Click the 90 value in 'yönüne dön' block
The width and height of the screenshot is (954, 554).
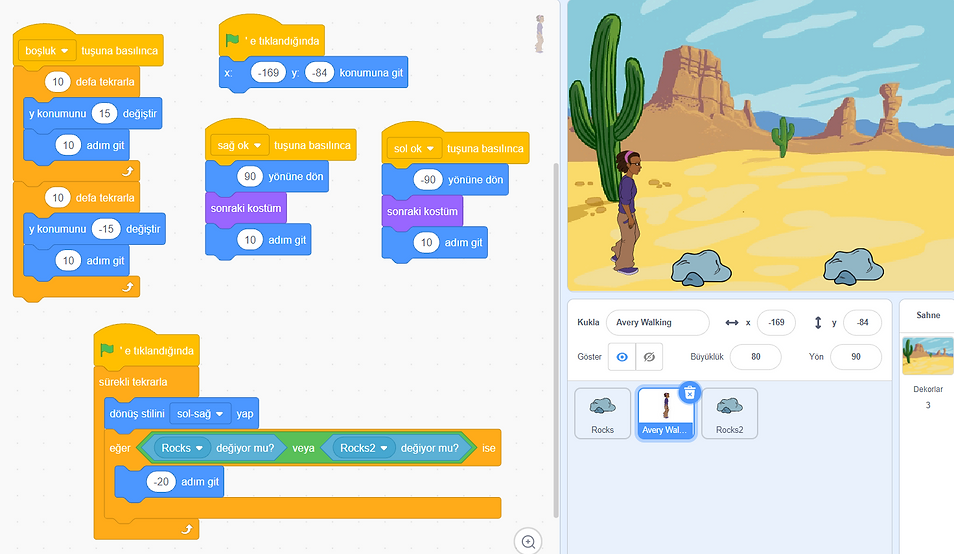pos(250,176)
